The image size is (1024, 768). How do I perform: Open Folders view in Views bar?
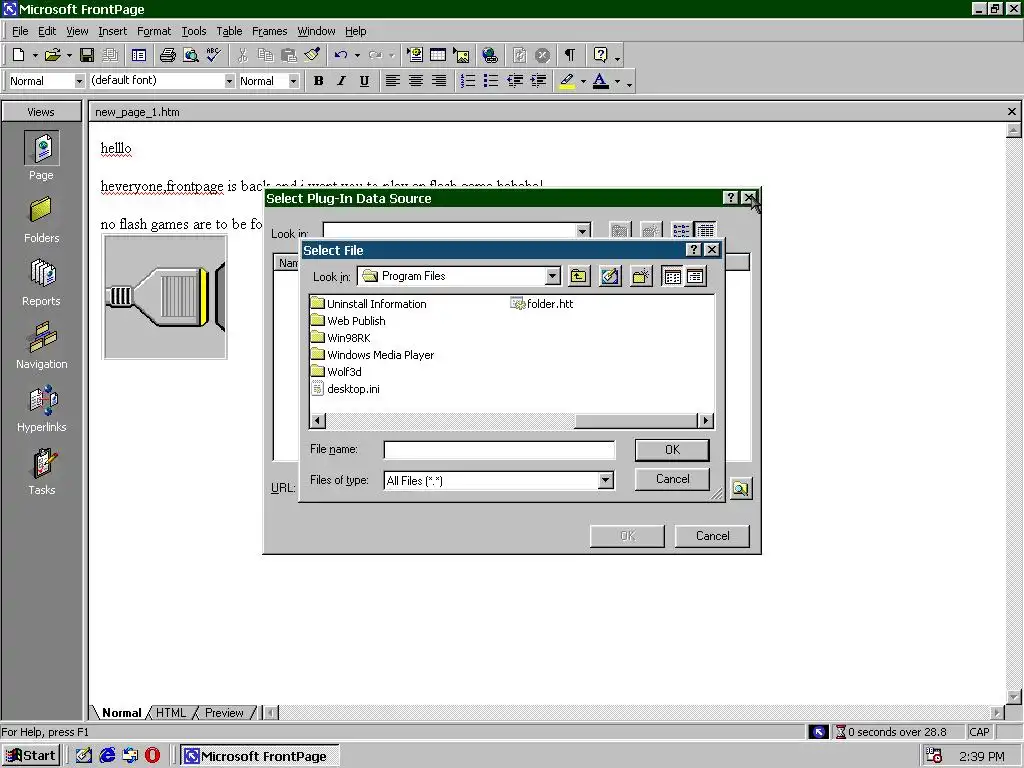(41, 221)
